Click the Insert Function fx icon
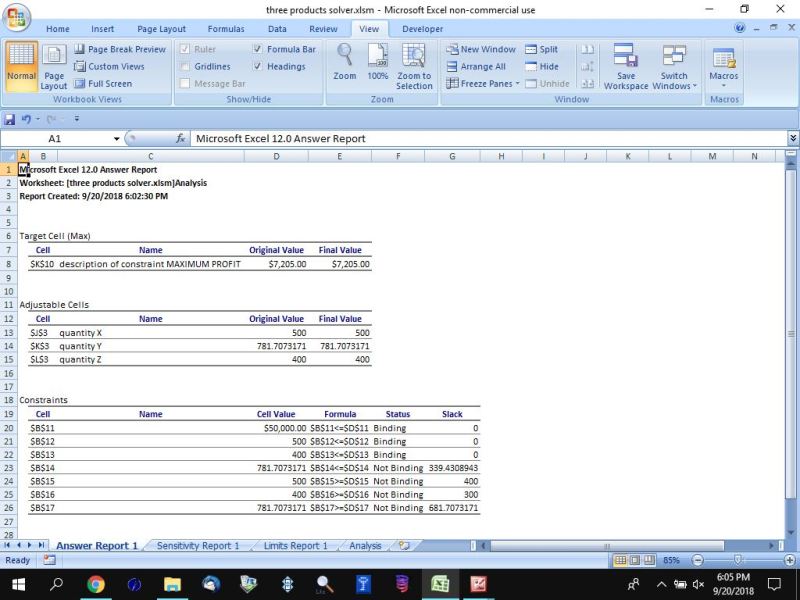This screenshot has width=800, height=600. (x=180, y=138)
